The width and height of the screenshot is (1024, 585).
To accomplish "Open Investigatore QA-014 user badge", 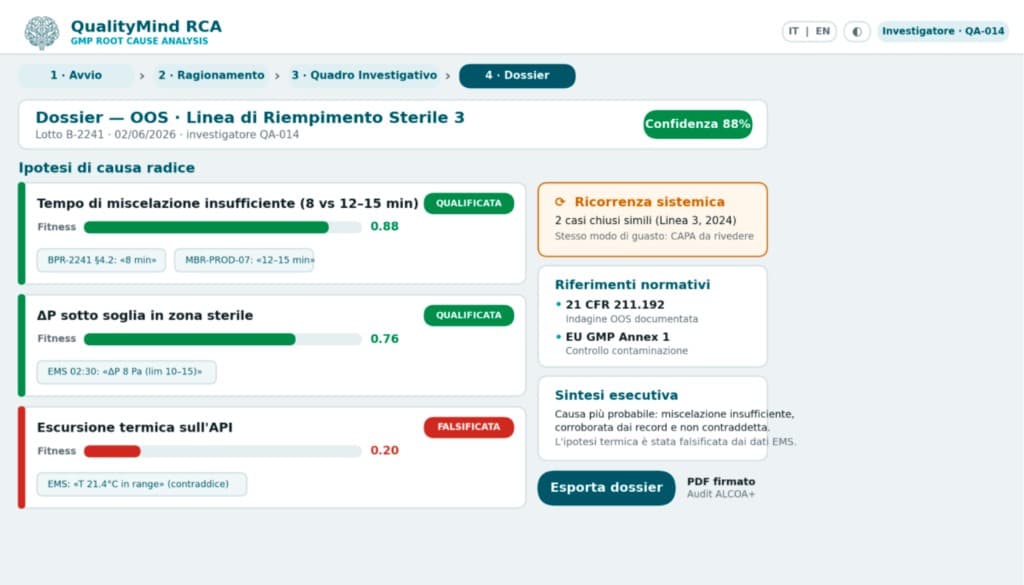I will (943, 31).
